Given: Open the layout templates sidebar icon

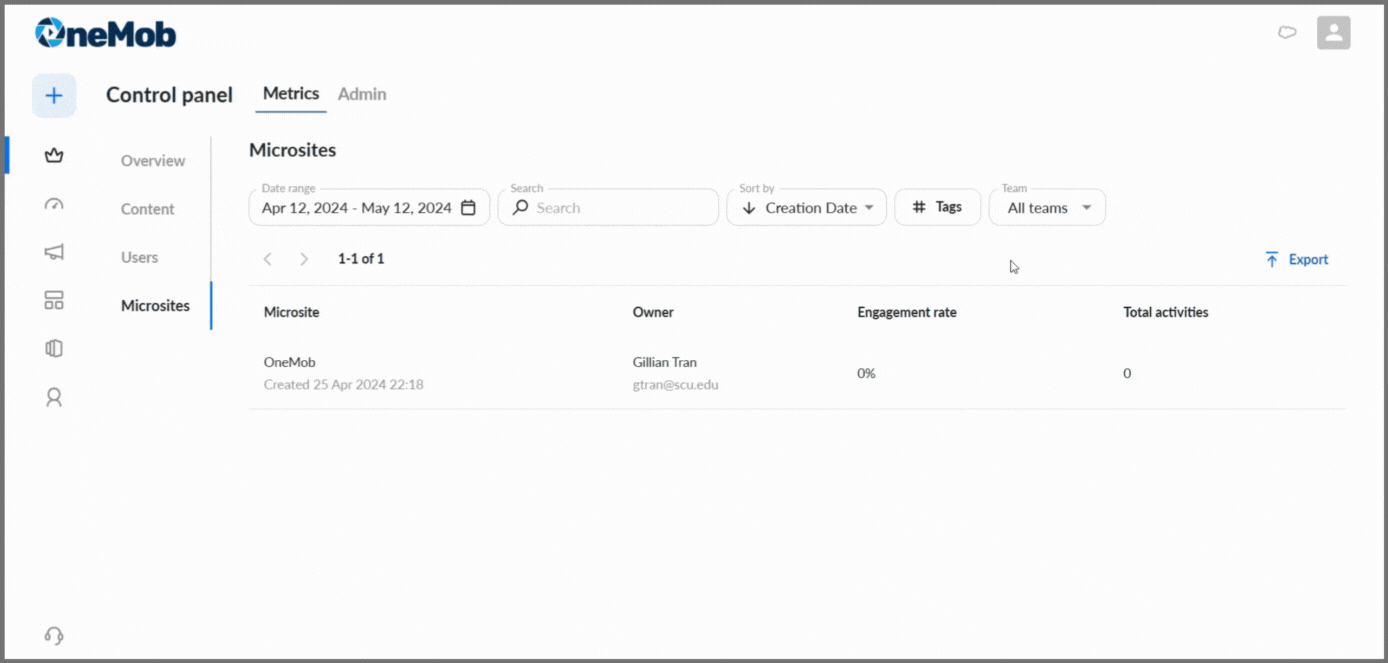Looking at the screenshot, I should pyautogui.click(x=54, y=300).
